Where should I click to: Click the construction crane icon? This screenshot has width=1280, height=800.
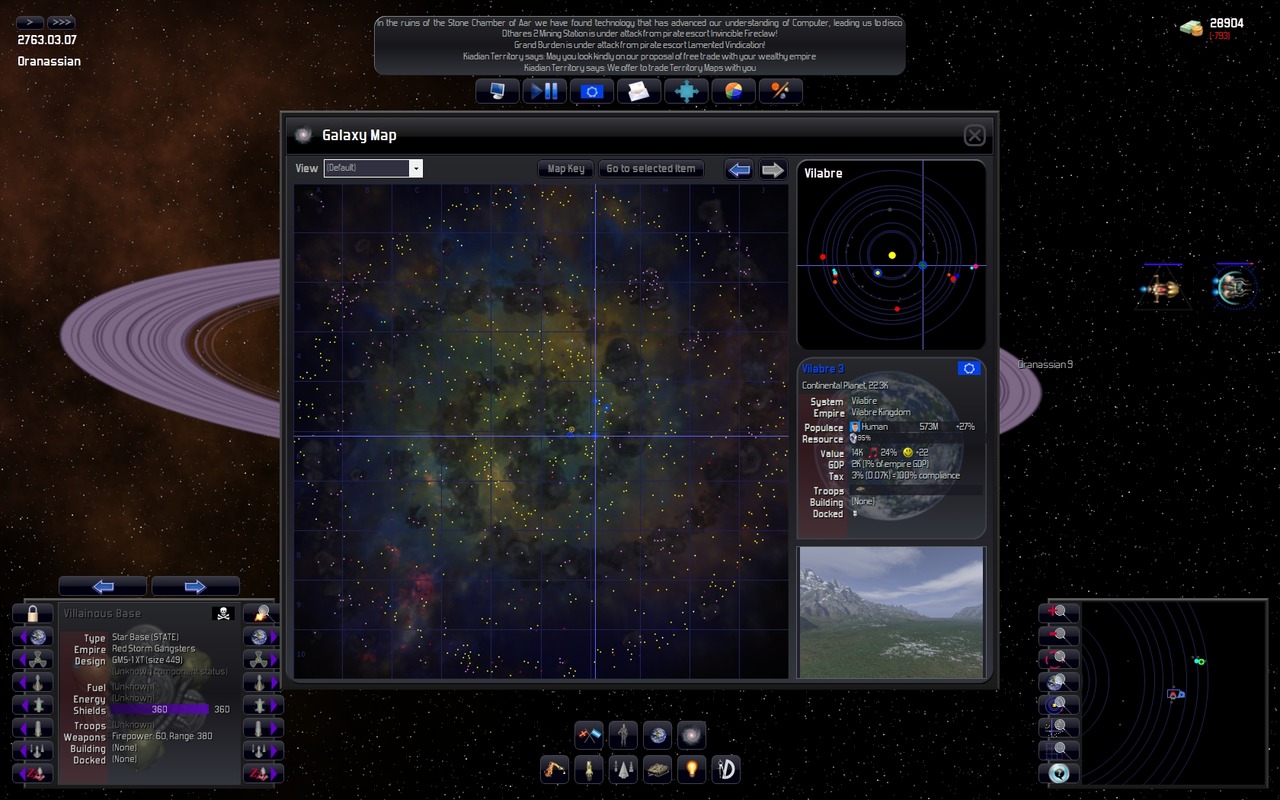554,769
